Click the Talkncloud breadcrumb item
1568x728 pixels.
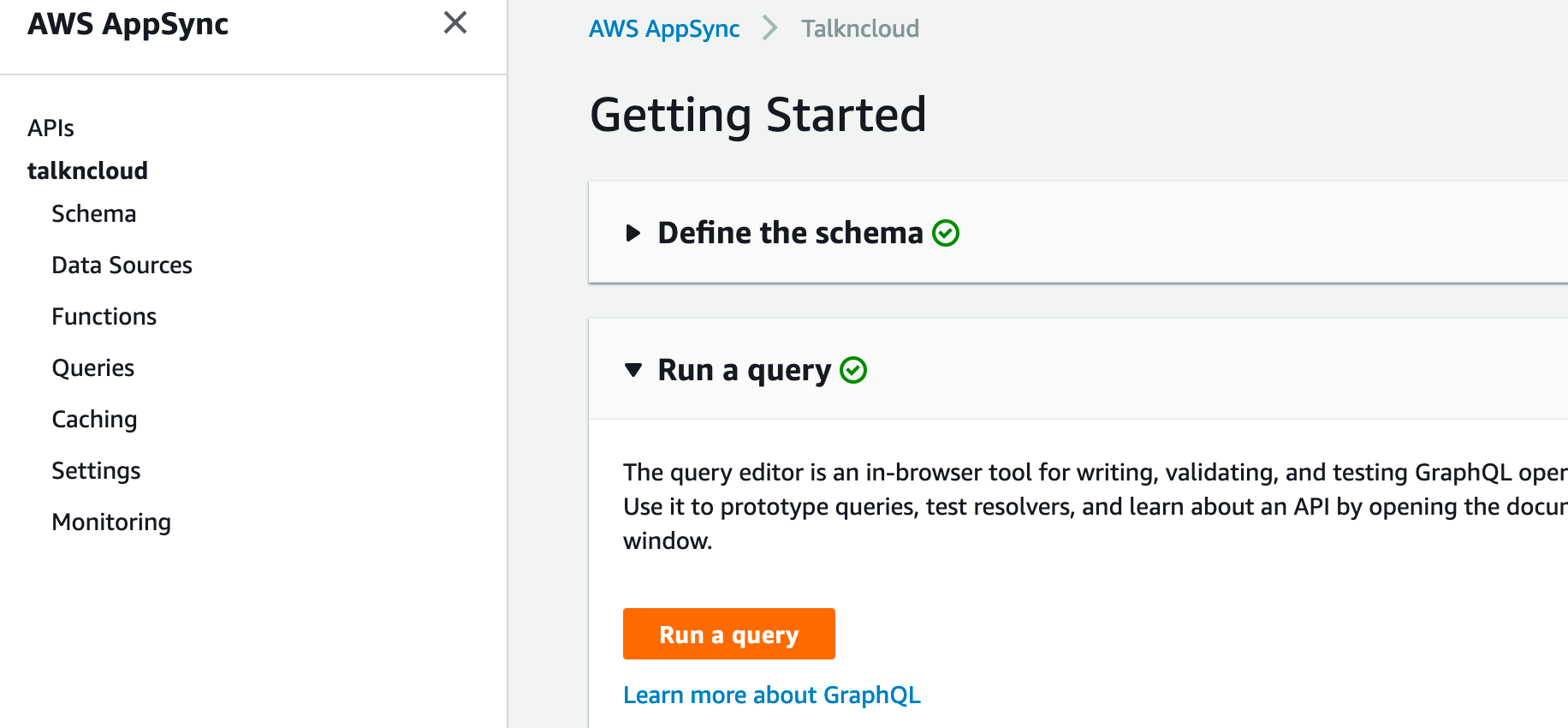pyautogui.click(x=860, y=29)
